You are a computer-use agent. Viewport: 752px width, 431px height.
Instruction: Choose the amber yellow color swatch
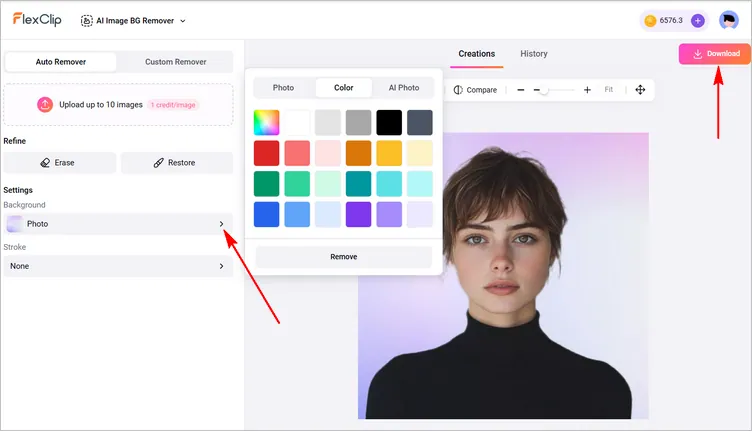(389, 153)
